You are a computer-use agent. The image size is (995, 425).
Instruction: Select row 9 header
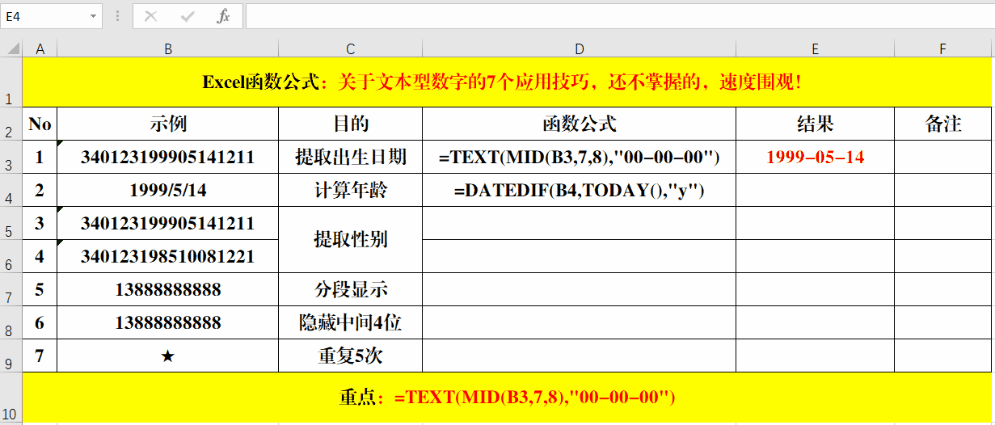click(x=11, y=355)
